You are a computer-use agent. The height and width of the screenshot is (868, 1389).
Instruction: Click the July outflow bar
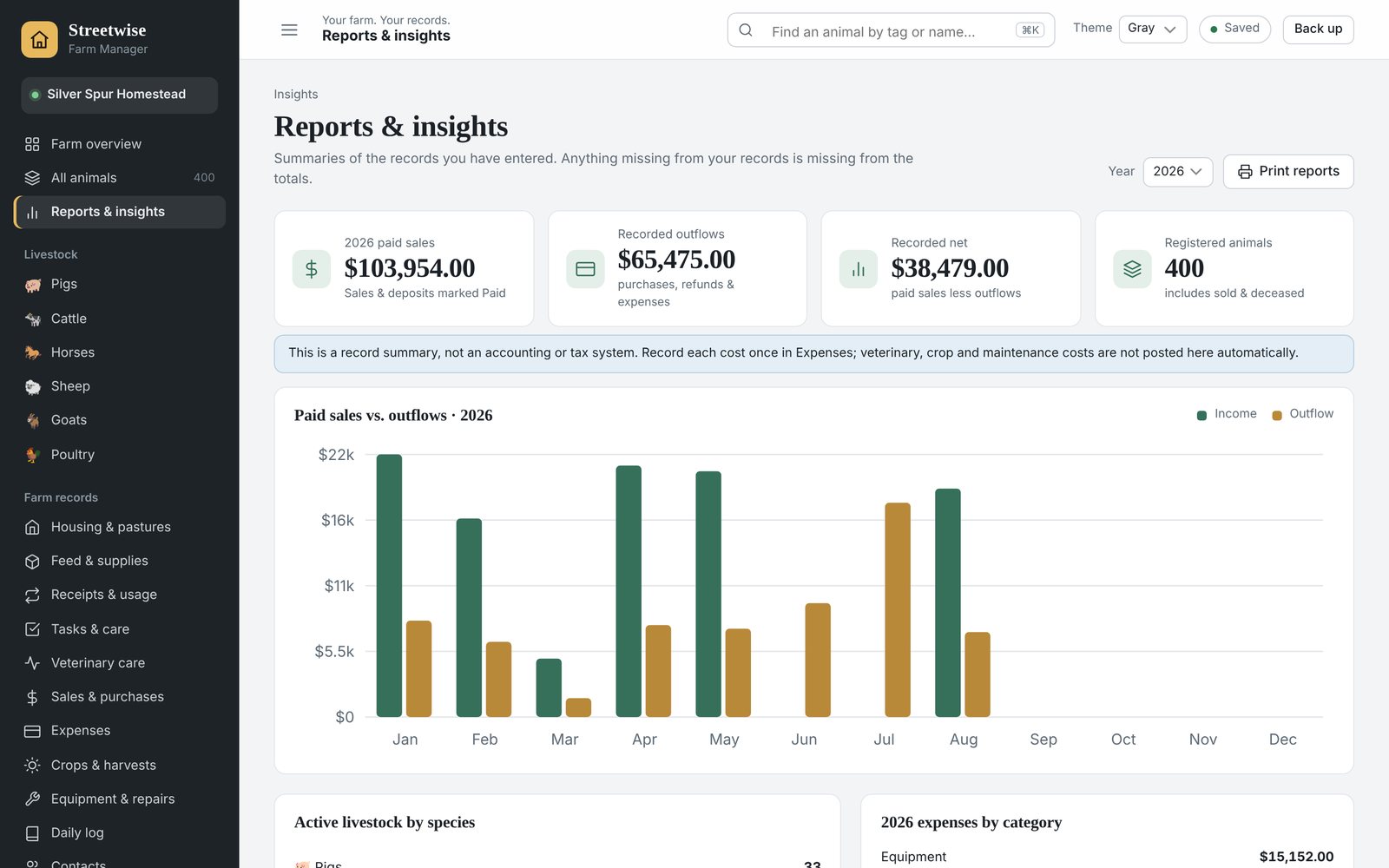tap(898, 609)
